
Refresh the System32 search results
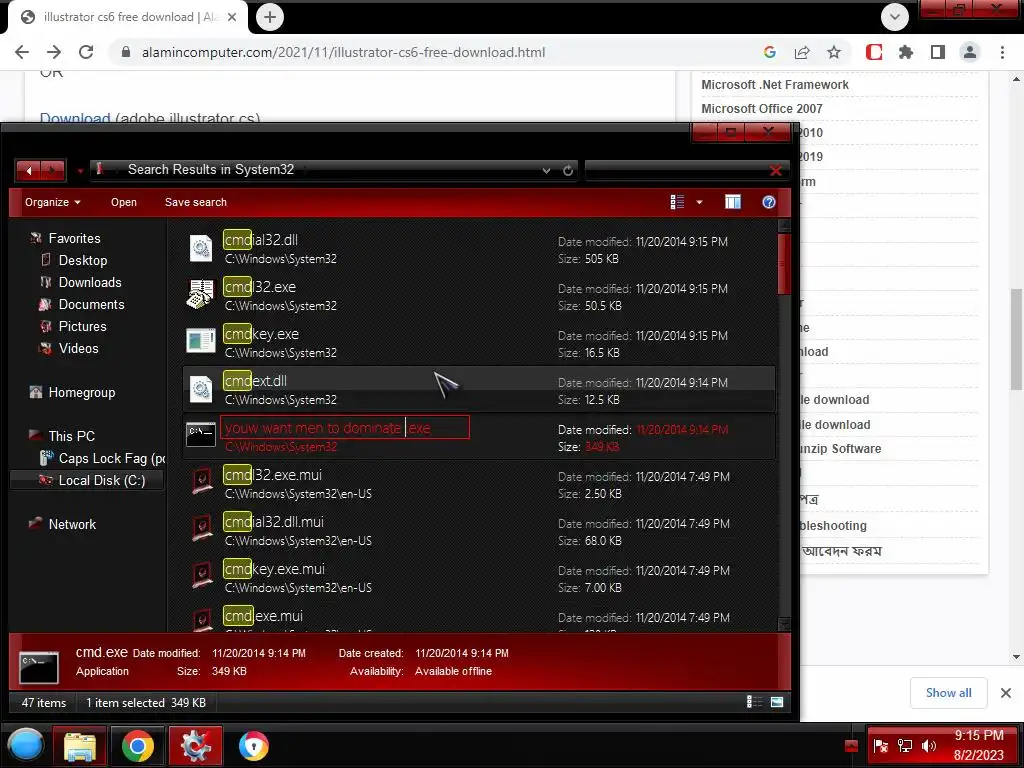[568, 170]
